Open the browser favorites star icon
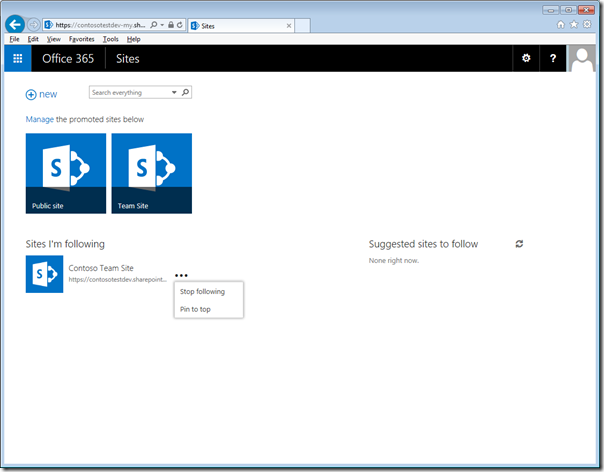The width and height of the screenshot is (604, 472). coord(574,25)
